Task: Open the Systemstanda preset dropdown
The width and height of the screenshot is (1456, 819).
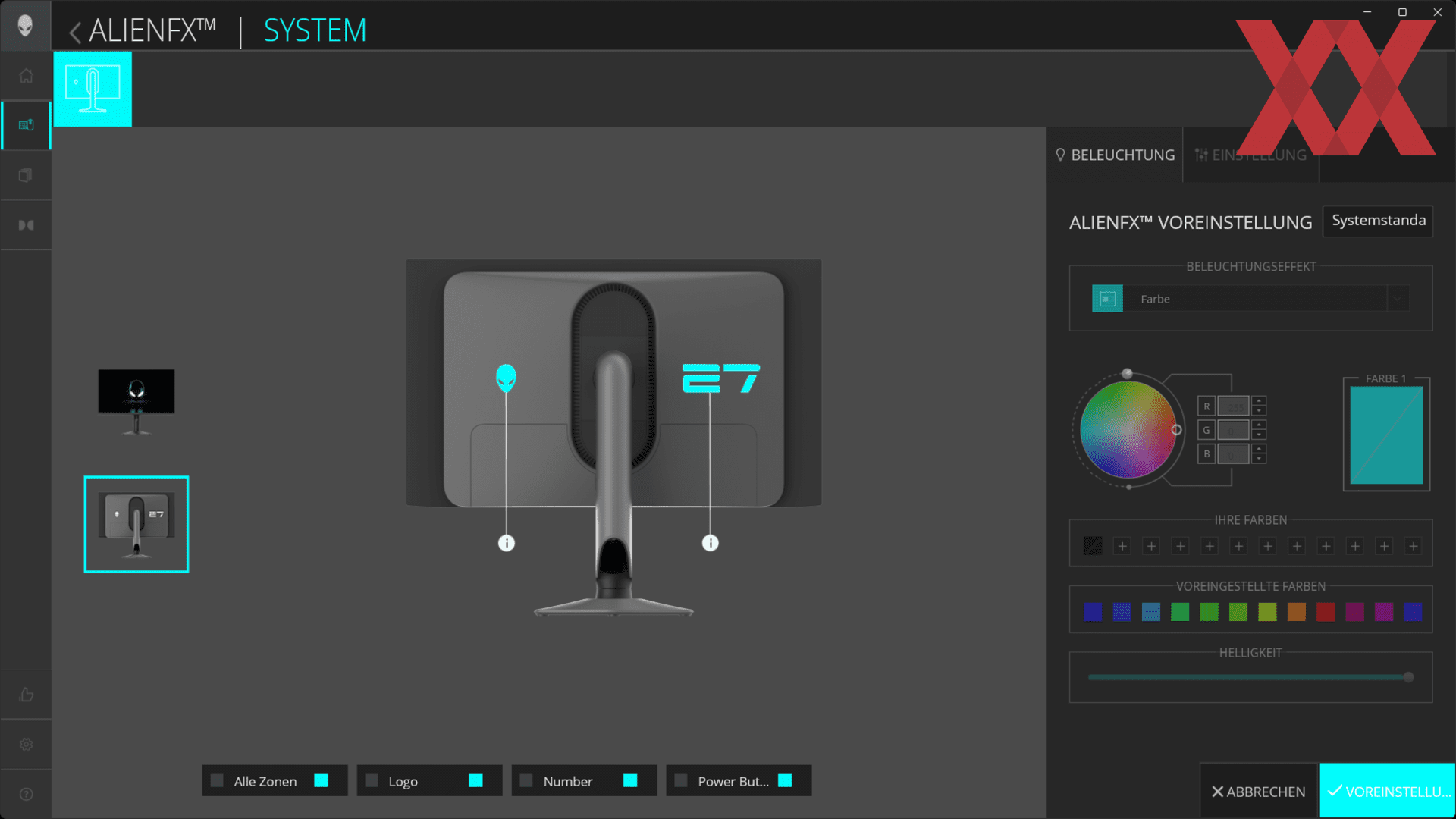Action: click(x=1378, y=221)
